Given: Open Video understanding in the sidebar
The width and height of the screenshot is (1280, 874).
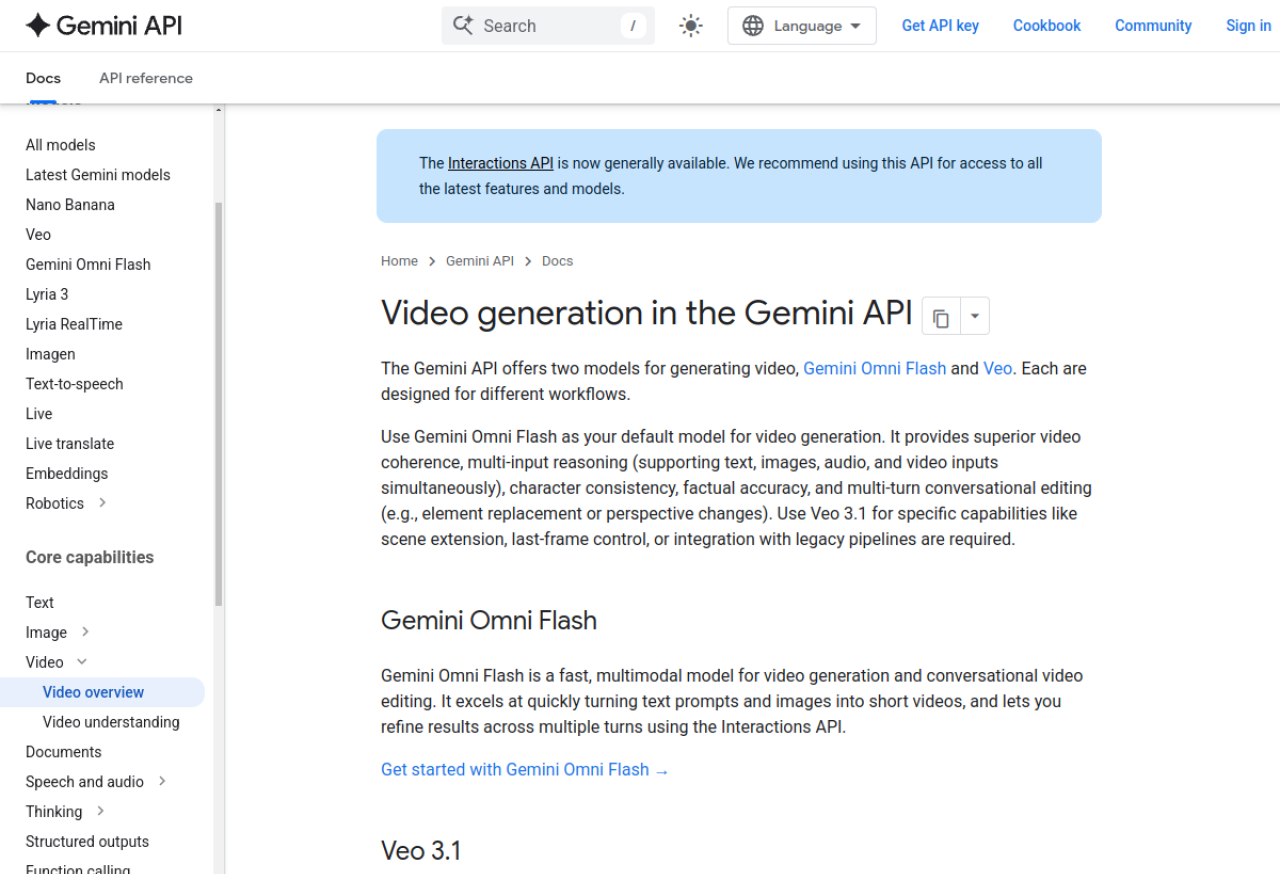Looking at the screenshot, I should tap(111, 722).
